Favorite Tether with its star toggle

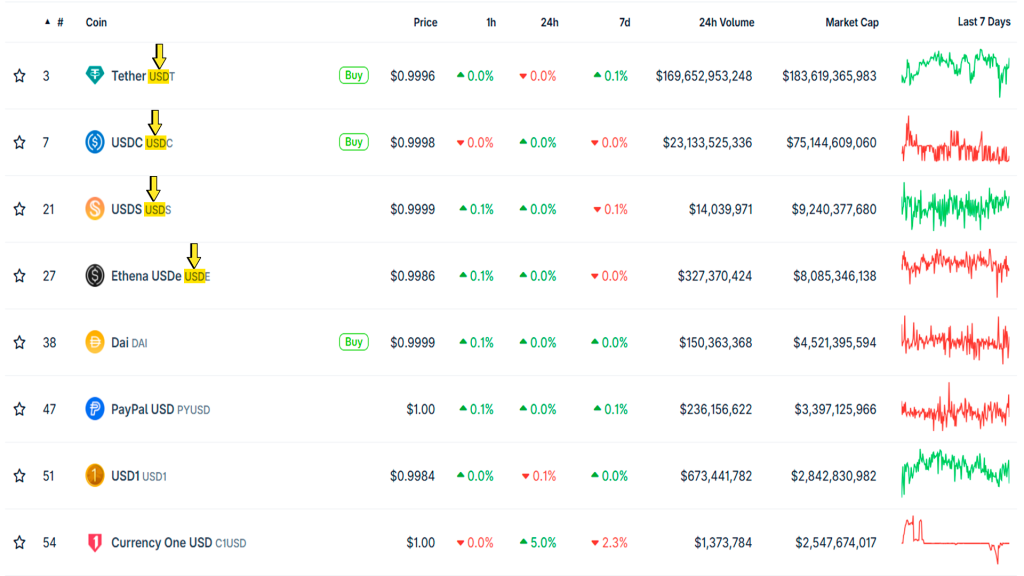coord(19,76)
